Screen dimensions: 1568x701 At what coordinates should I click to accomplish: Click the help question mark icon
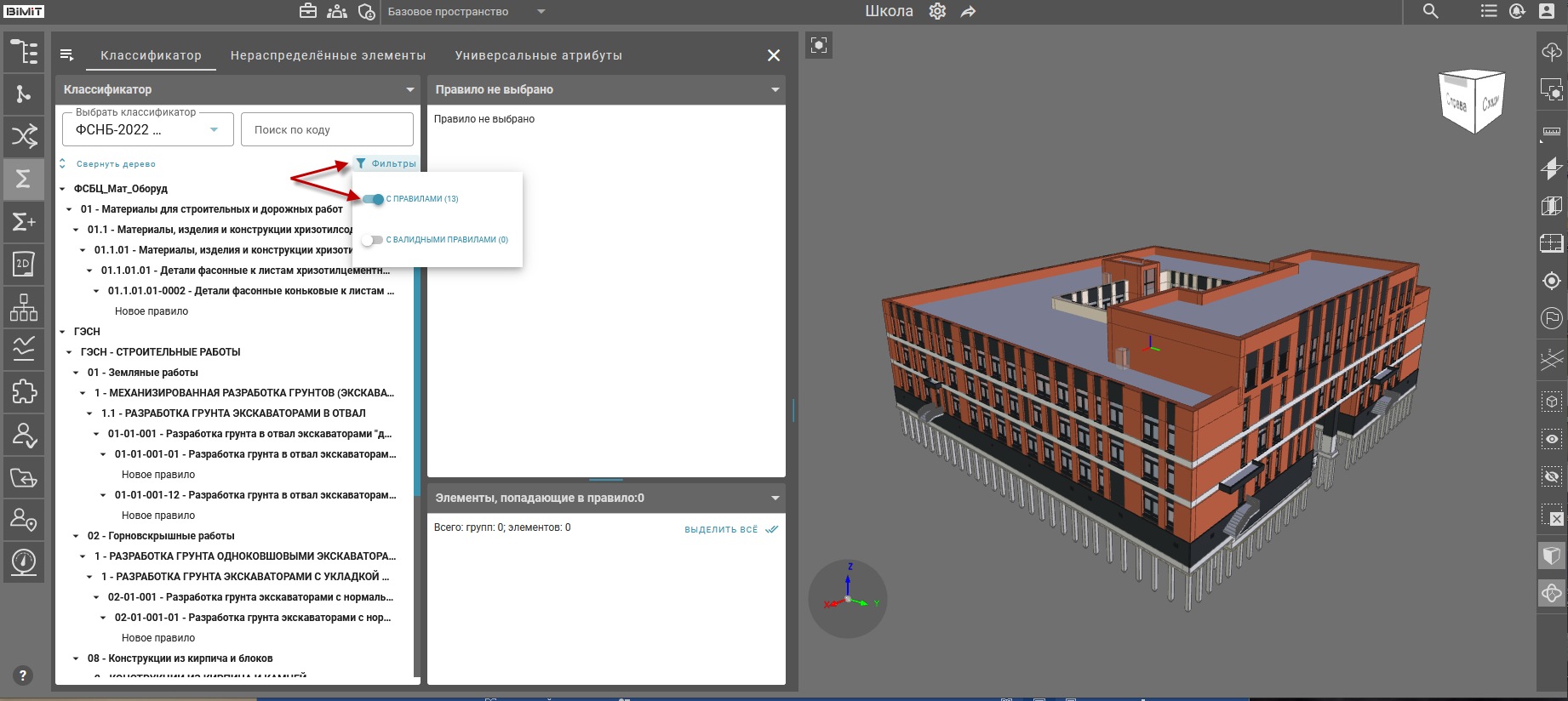[x=23, y=675]
